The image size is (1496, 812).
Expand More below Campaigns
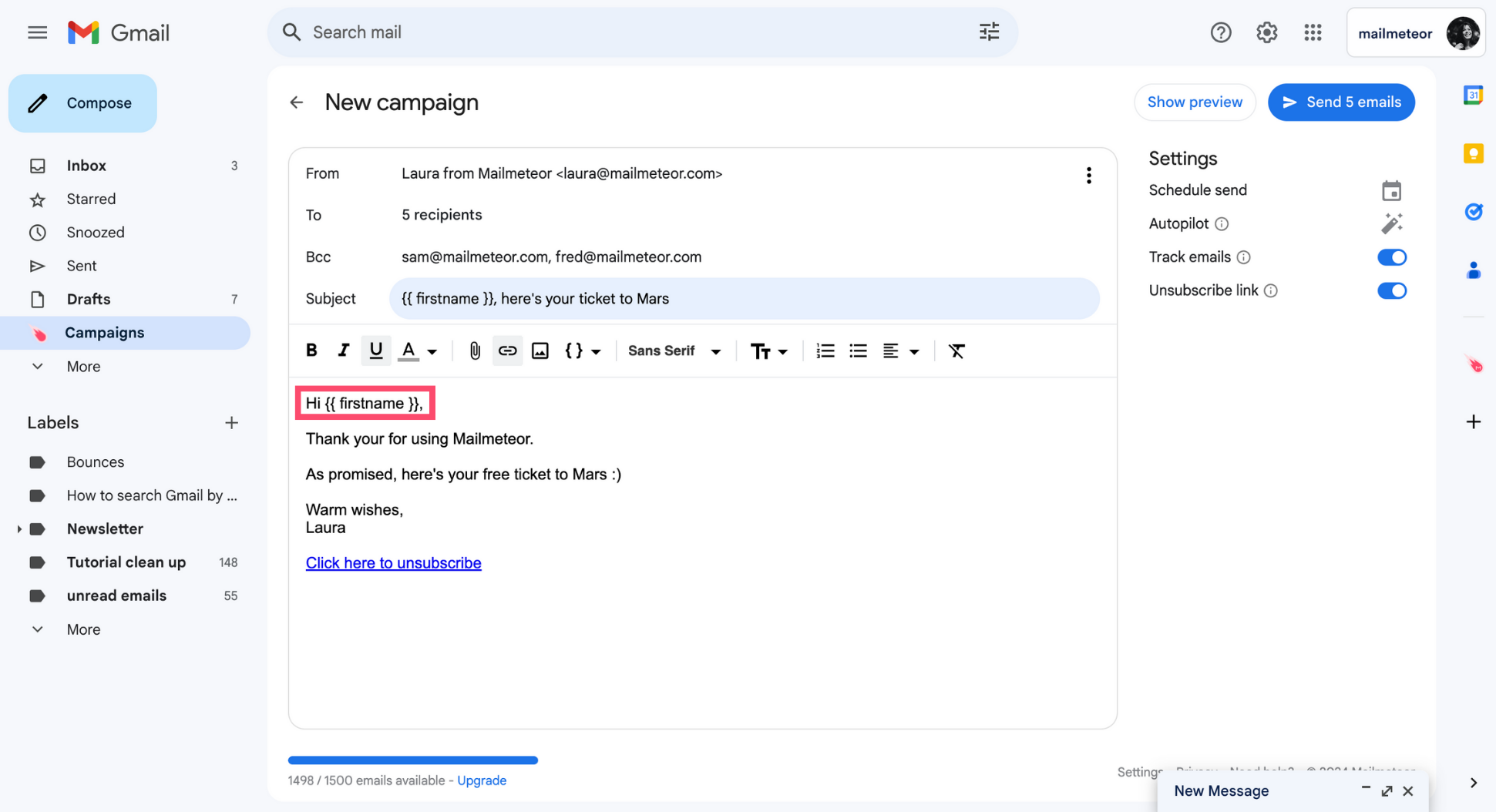point(83,367)
